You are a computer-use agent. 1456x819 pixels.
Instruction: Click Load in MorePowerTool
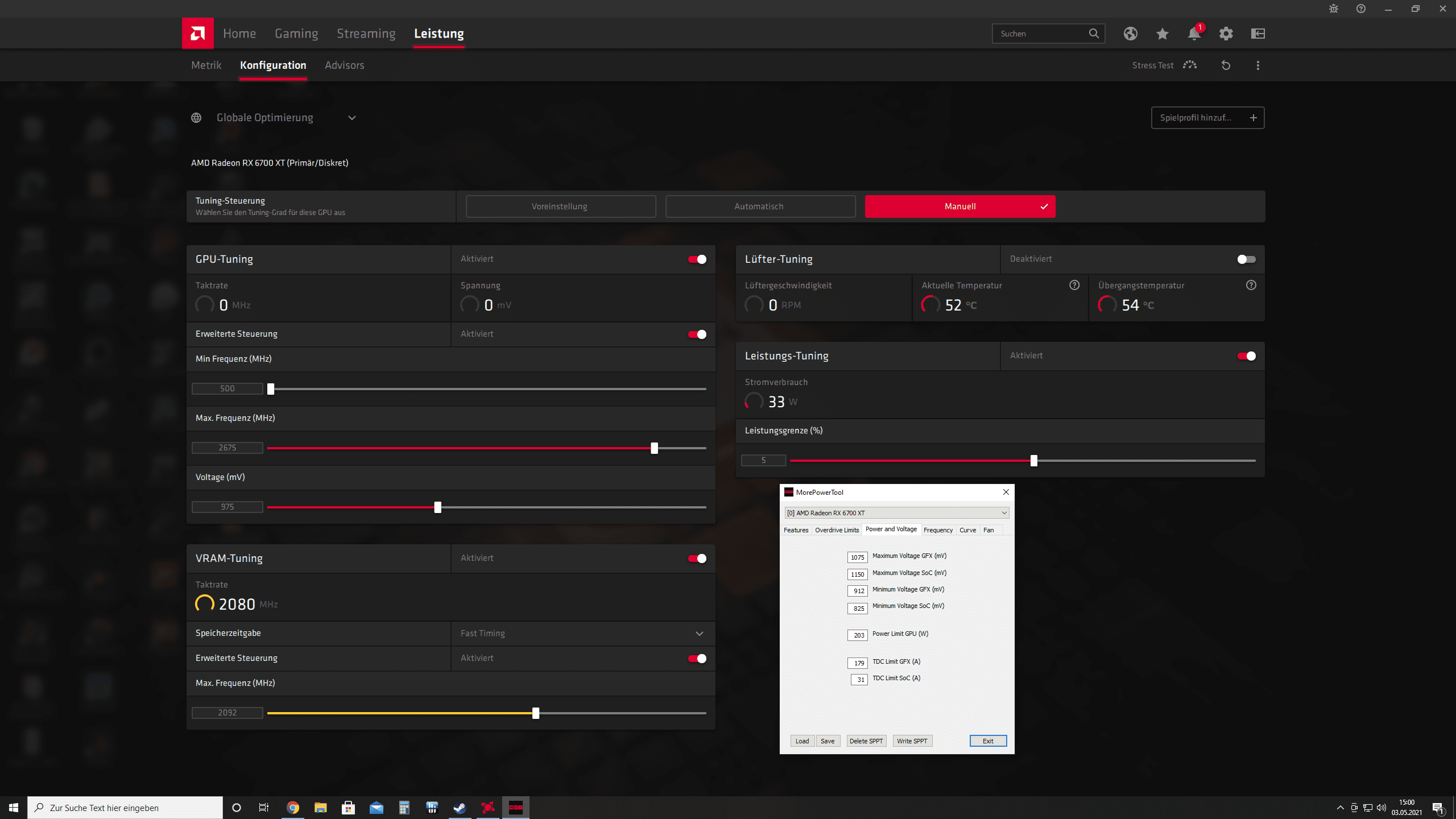(x=802, y=741)
